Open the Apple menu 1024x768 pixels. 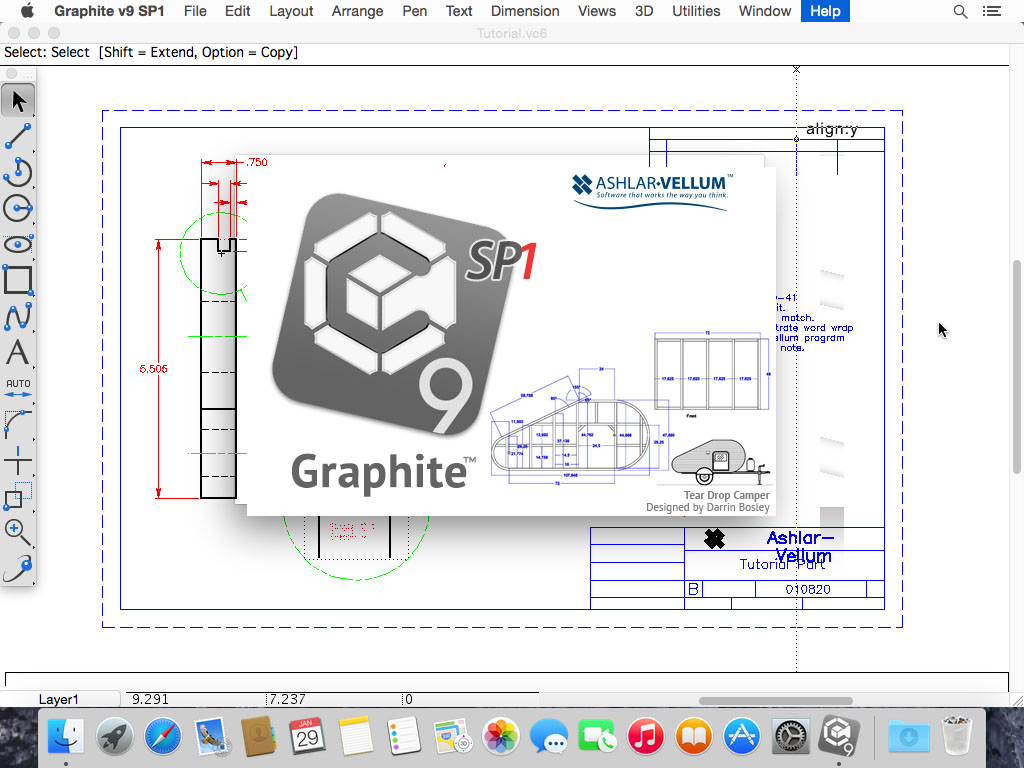point(27,11)
